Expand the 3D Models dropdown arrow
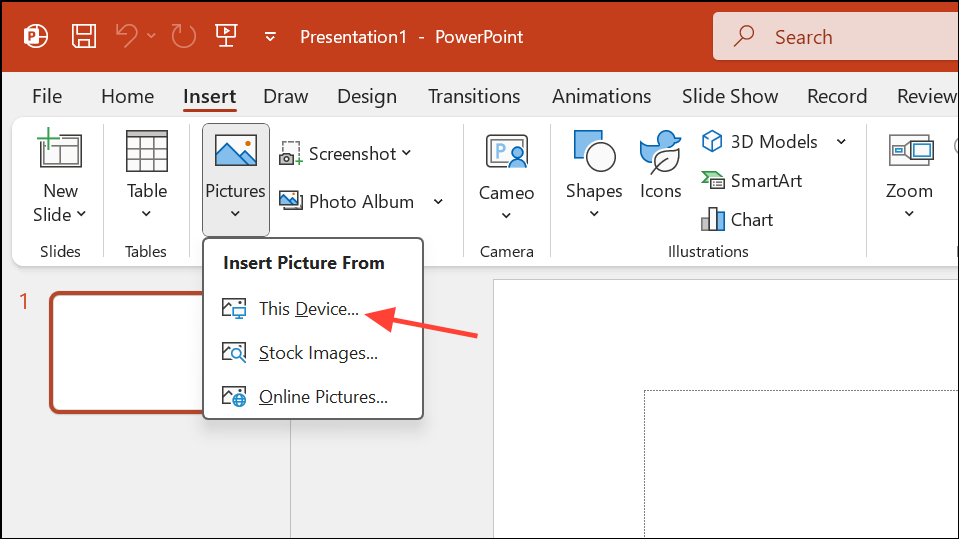Image resolution: width=959 pixels, height=539 pixels. 841,142
